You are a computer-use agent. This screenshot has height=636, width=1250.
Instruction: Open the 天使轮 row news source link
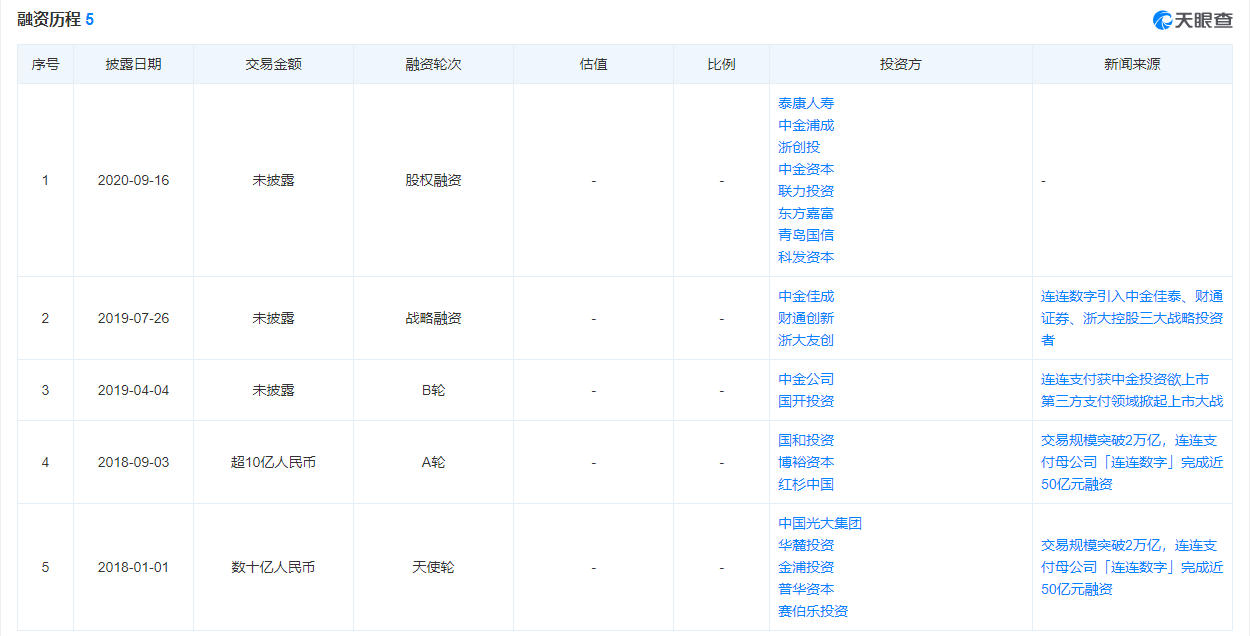pos(1132,567)
